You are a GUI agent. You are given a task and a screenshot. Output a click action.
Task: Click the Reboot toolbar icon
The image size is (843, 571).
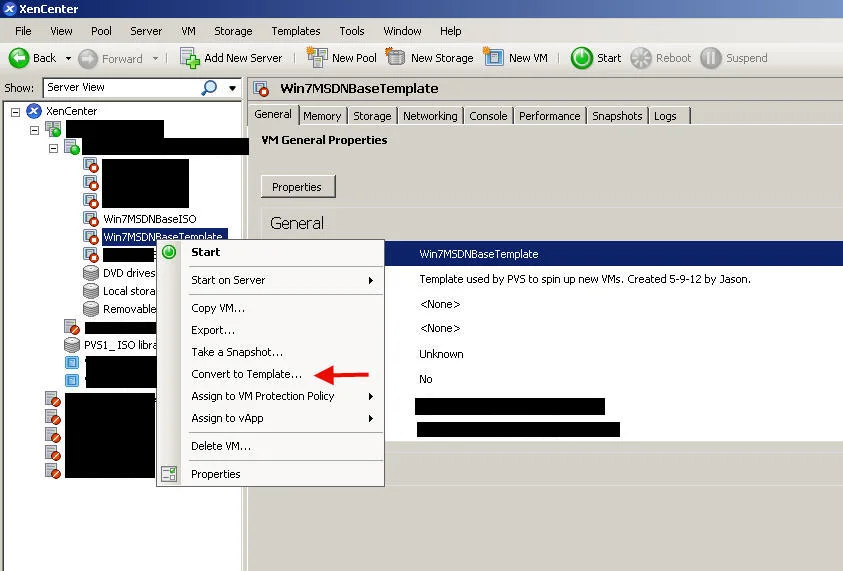click(x=641, y=58)
